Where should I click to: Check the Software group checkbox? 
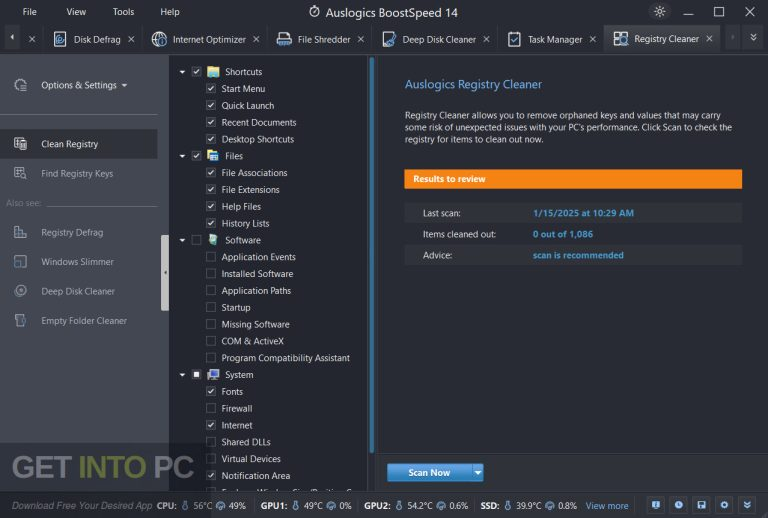coord(196,240)
